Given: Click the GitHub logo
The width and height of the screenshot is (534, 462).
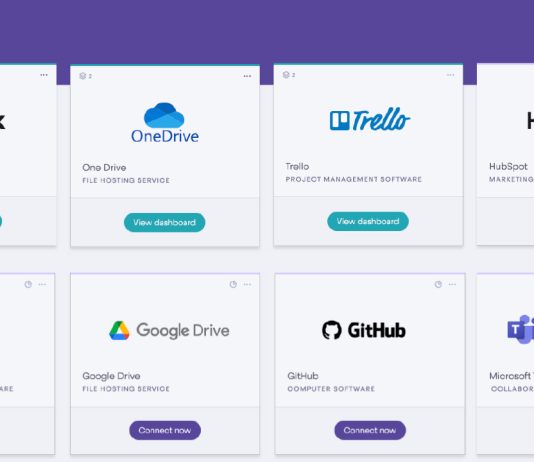Looking at the screenshot, I should (364, 330).
